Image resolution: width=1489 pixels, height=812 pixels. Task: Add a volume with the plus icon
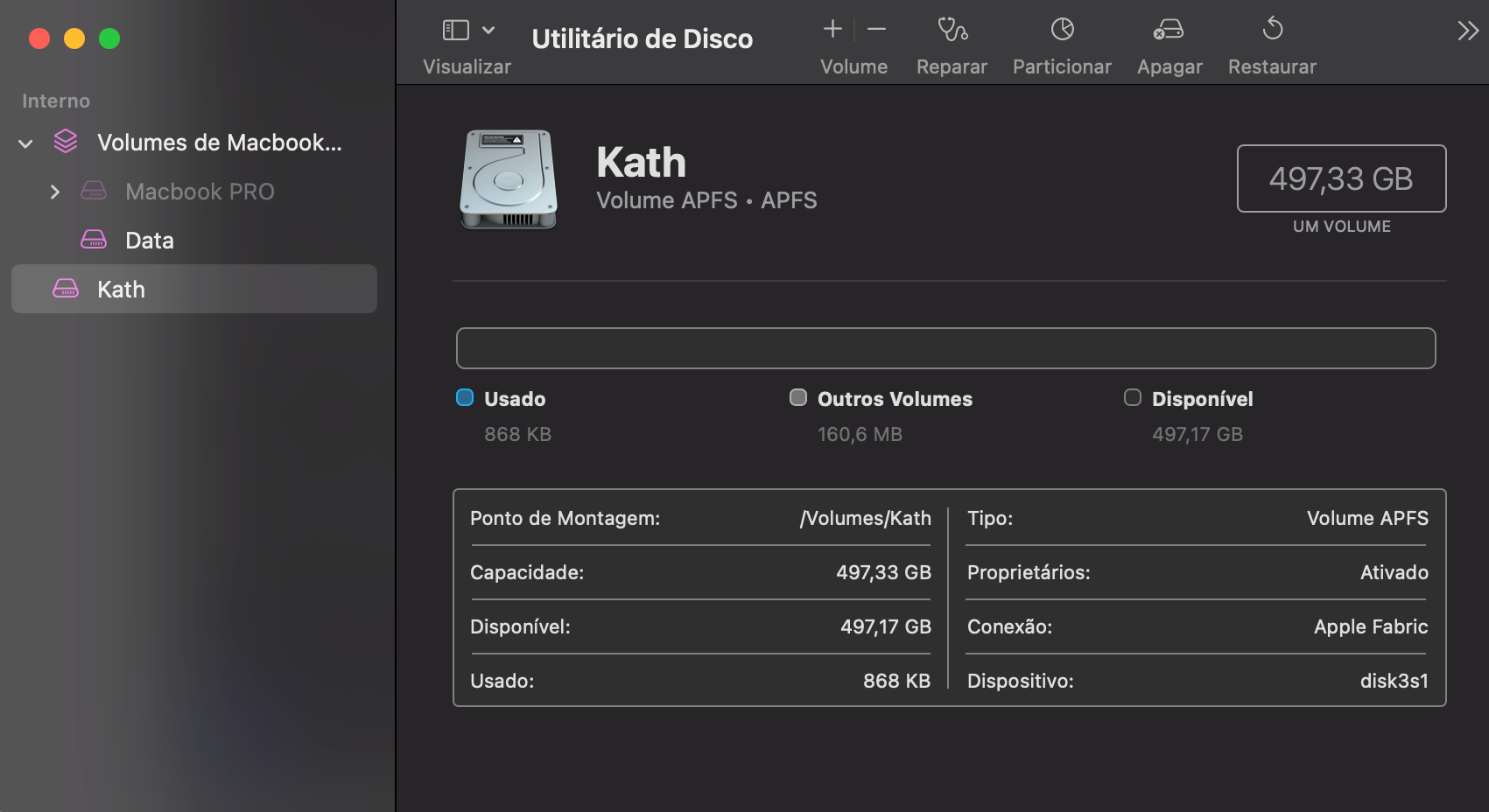tap(832, 30)
